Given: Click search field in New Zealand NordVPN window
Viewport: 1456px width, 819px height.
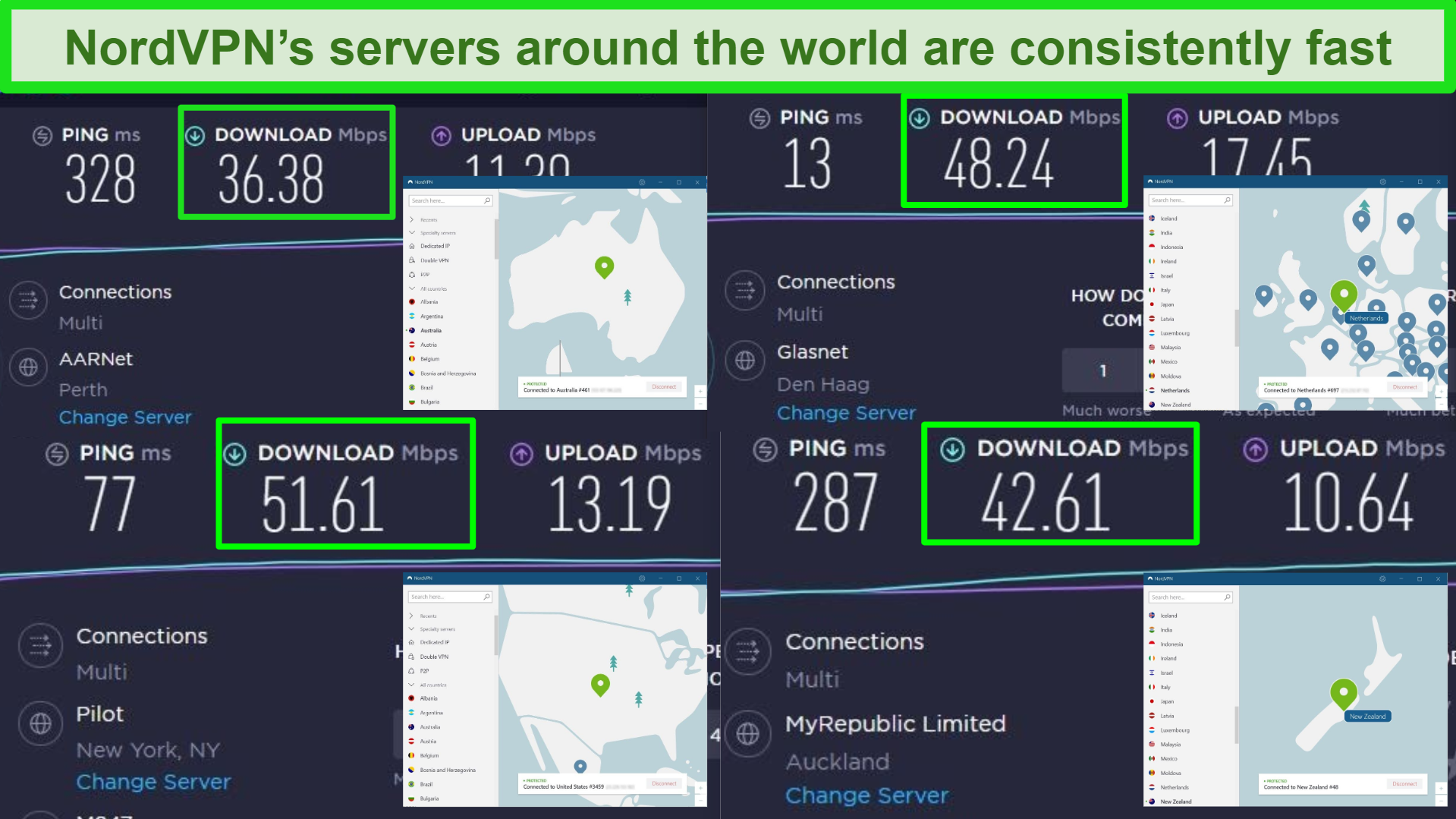Looking at the screenshot, I should point(1190,597).
